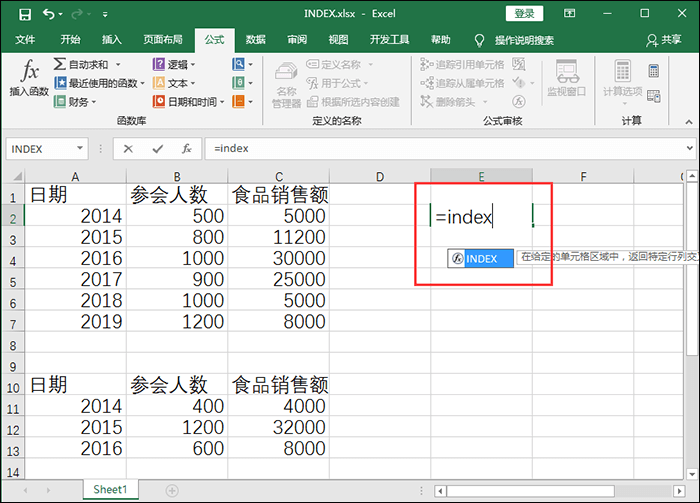700x503 pixels.
Task: Switch to the 开始 ribbon tab
Action: [71, 40]
